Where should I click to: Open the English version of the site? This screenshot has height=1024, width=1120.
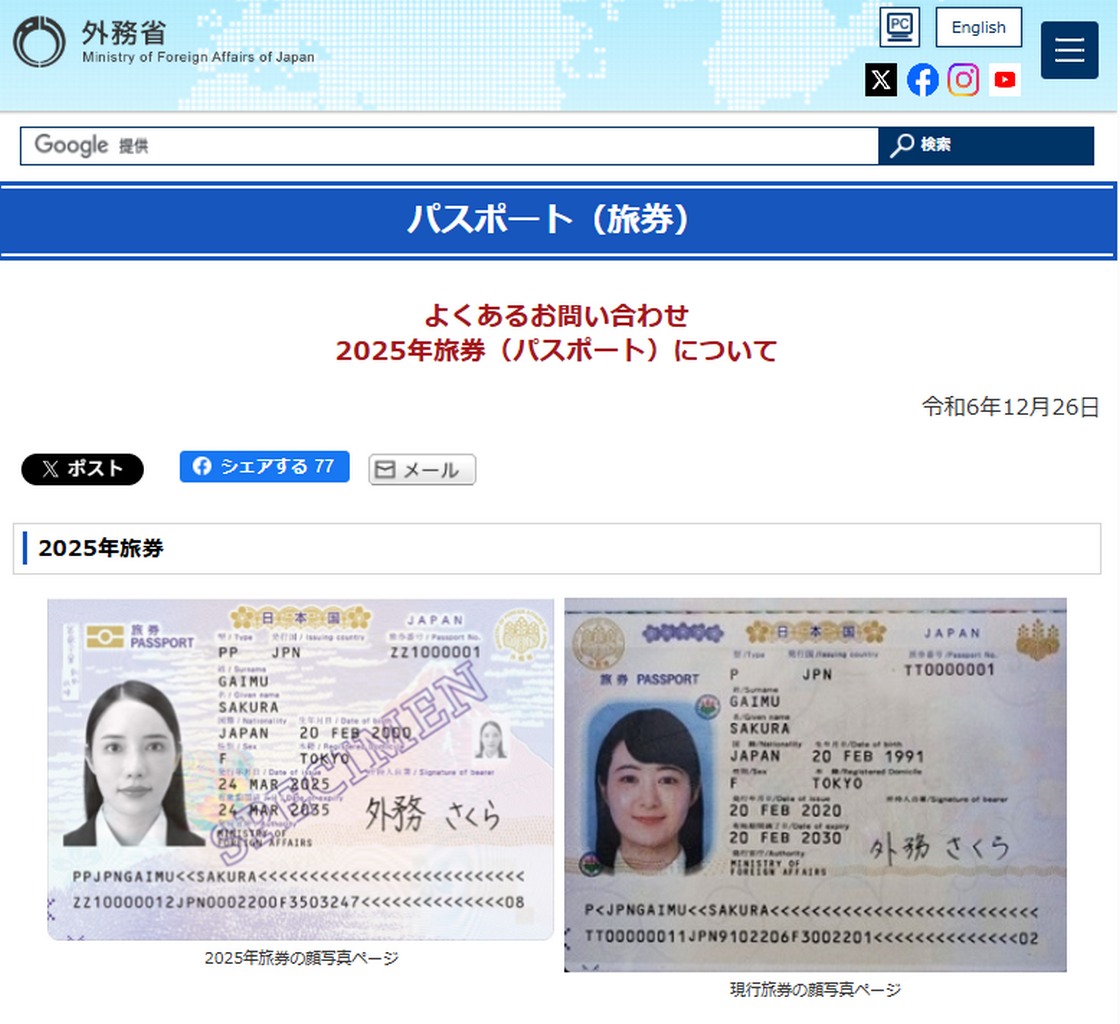979,27
